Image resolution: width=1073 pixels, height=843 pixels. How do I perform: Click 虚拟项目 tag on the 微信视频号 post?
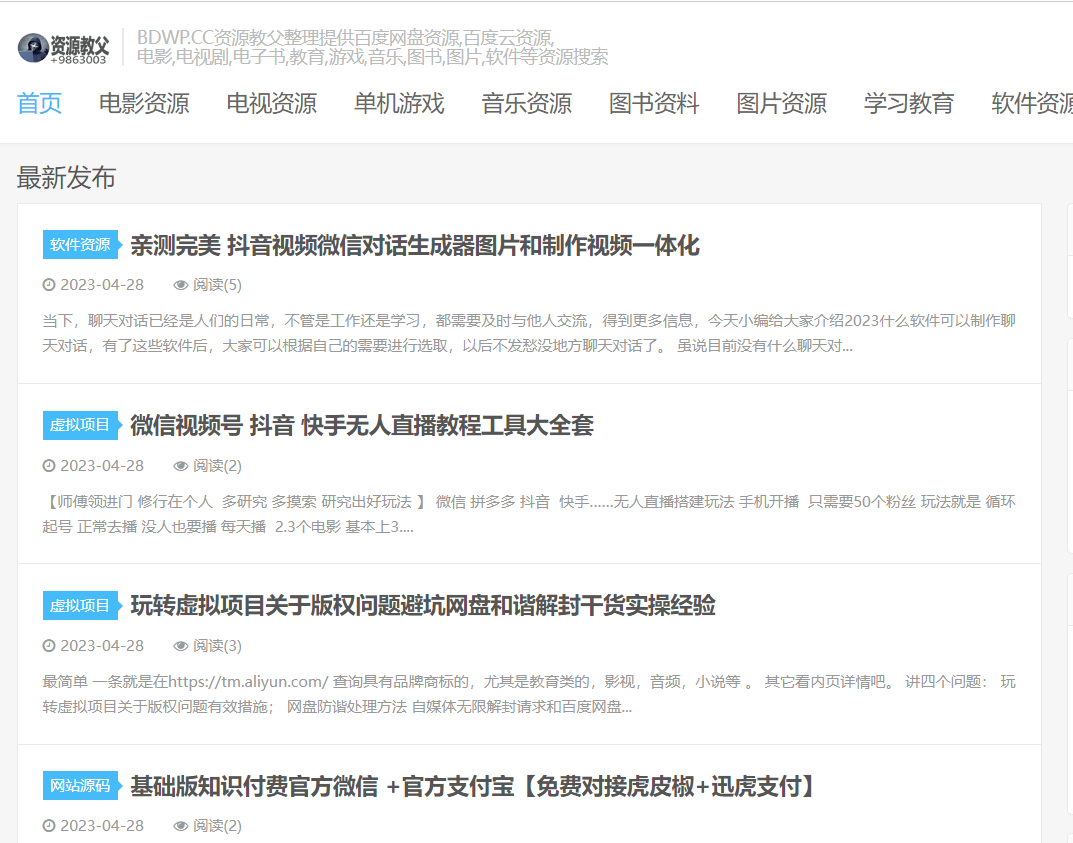click(x=80, y=425)
